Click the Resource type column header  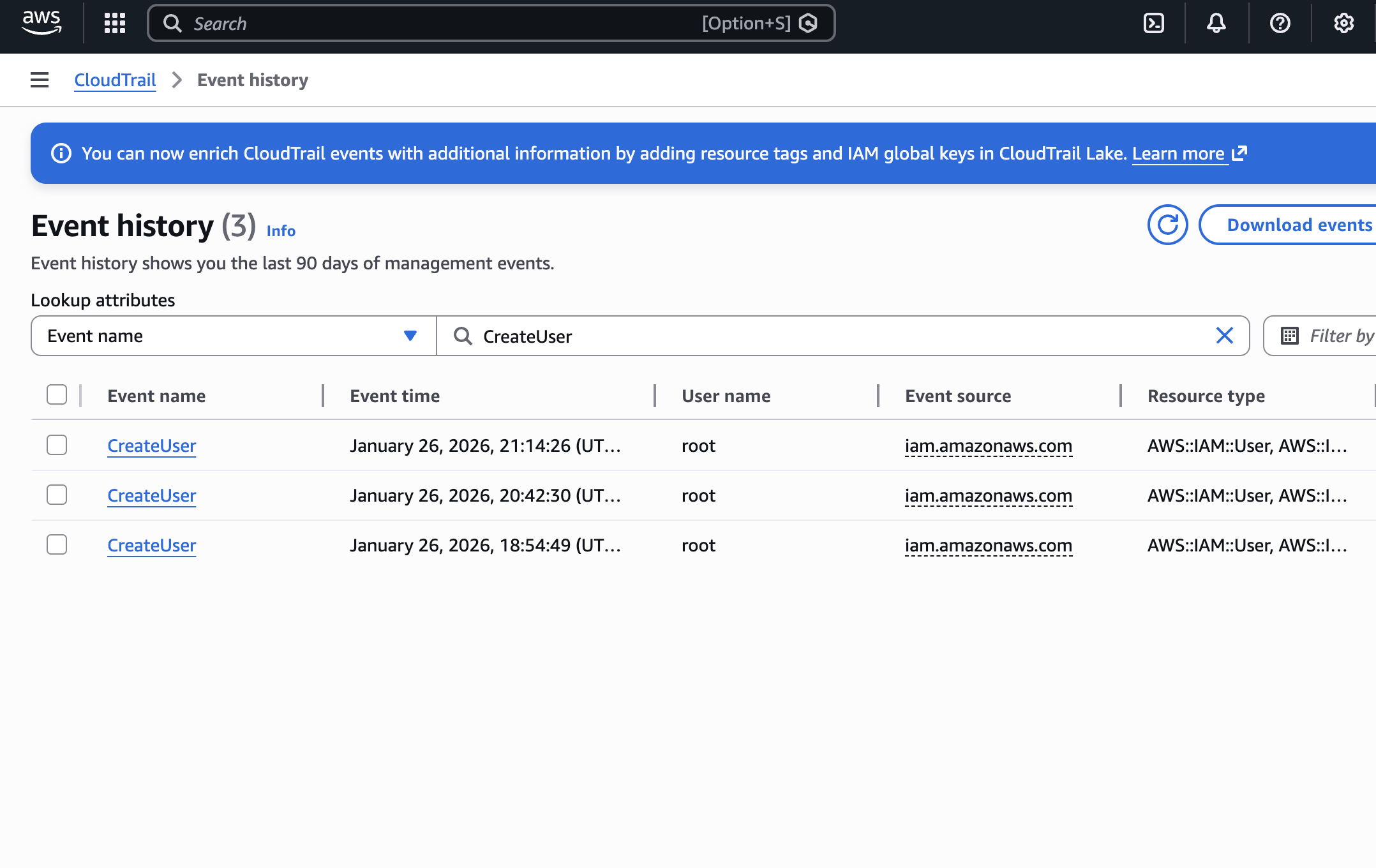1206,396
